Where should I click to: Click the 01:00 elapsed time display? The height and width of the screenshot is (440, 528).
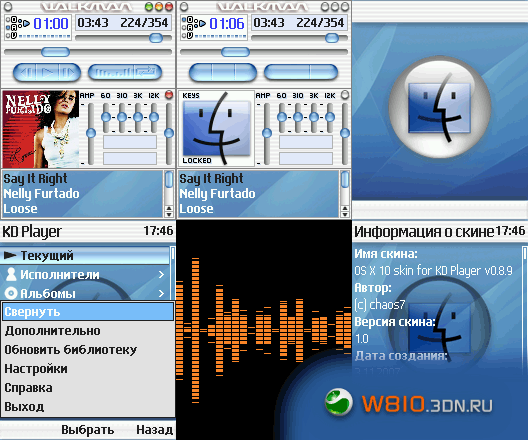coord(51,24)
